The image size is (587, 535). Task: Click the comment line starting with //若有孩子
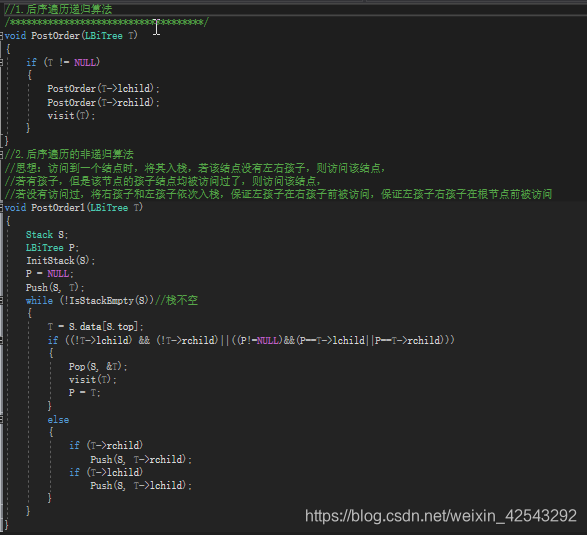[163, 181]
